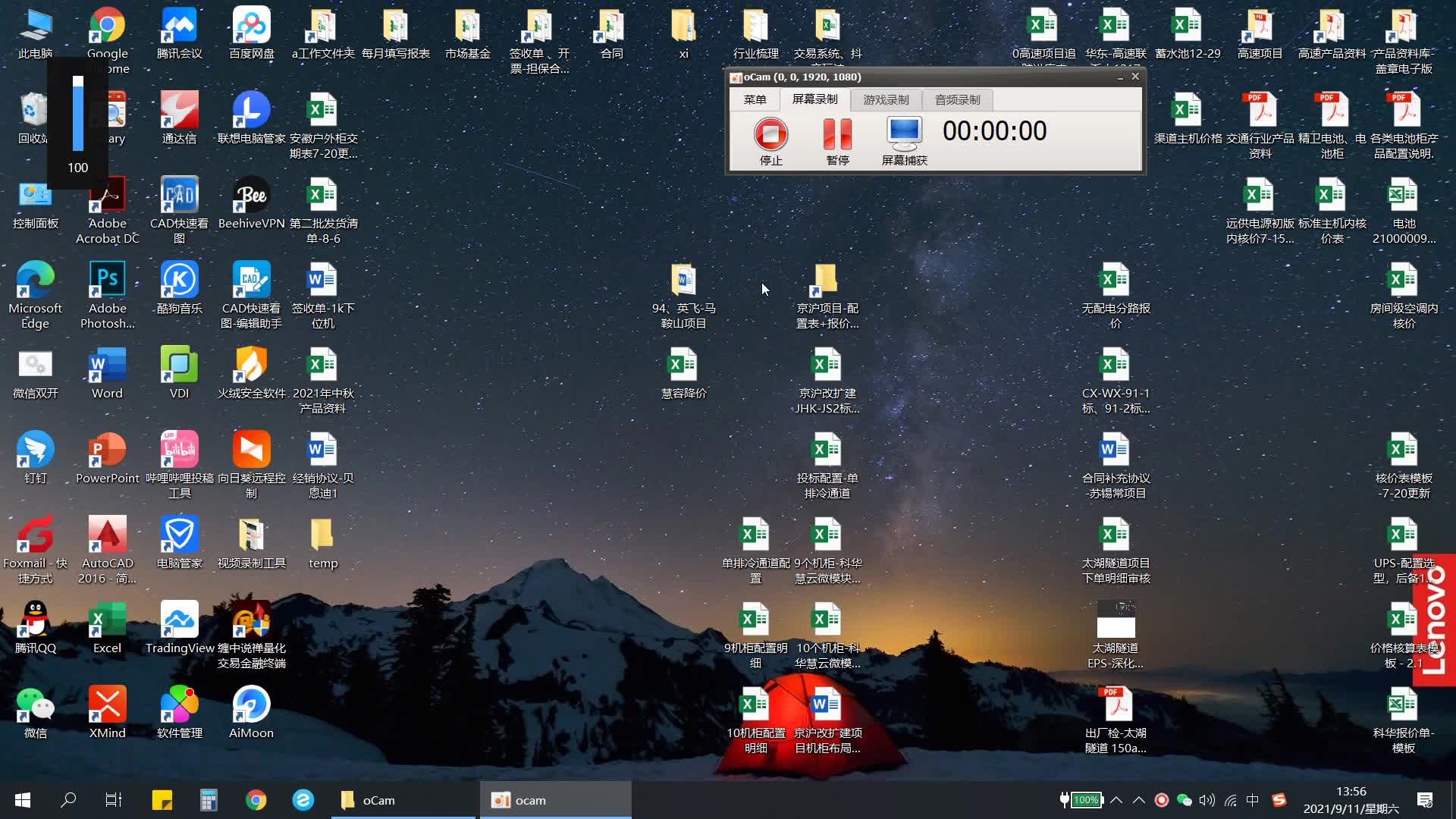1456x819 pixels.
Task: Open the oCam 菜单 menu
Action: point(755,99)
